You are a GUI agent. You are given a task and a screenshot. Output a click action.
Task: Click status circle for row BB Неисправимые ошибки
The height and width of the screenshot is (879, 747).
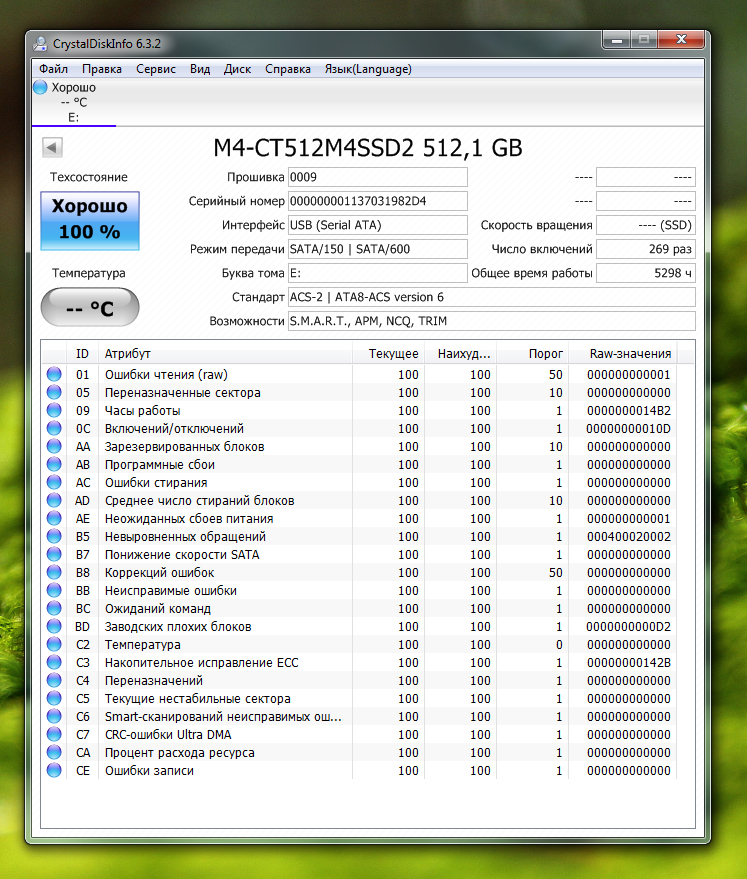pyautogui.click(x=54, y=590)
